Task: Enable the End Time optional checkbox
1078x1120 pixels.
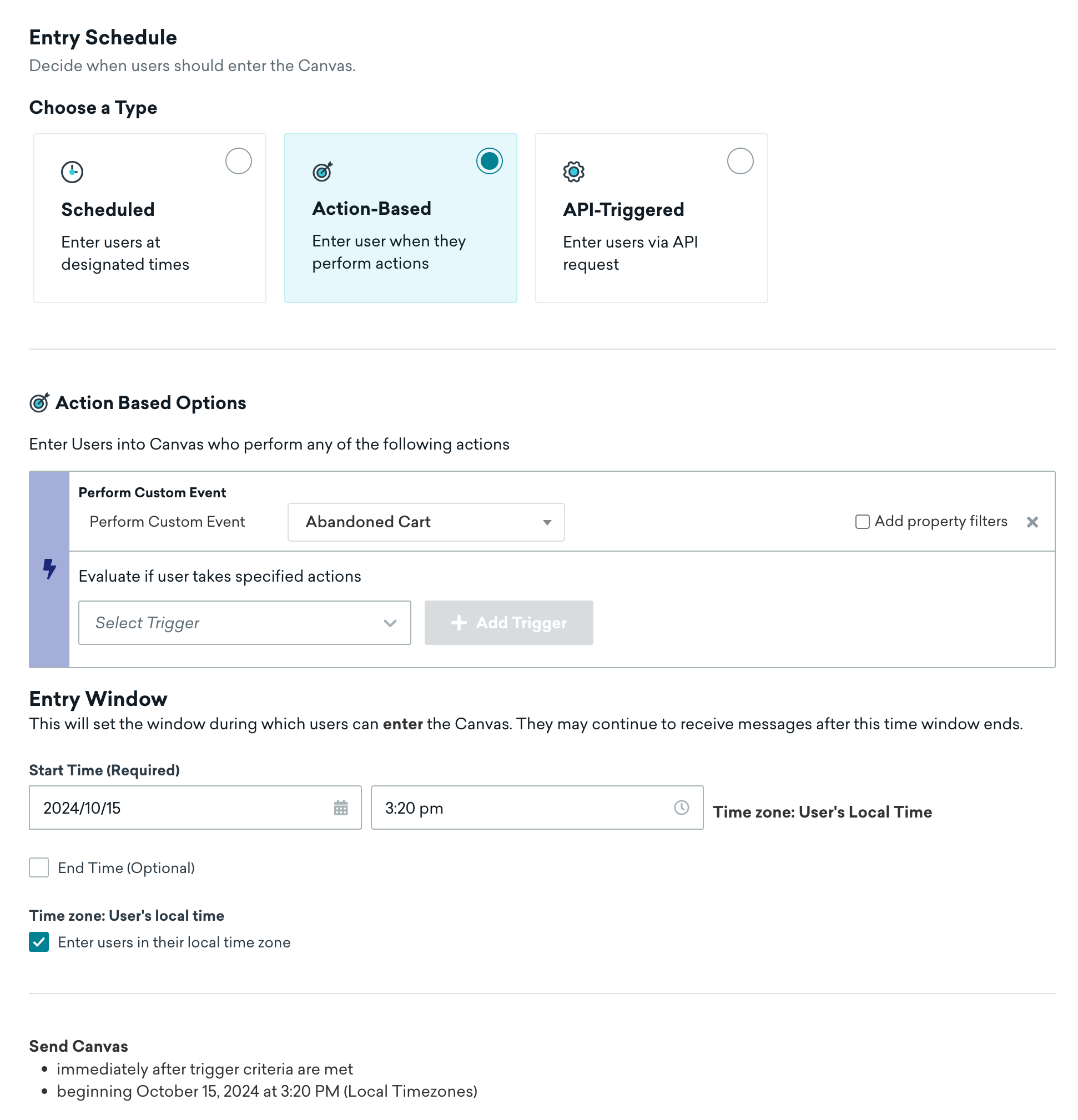Action: coord(38,868)
